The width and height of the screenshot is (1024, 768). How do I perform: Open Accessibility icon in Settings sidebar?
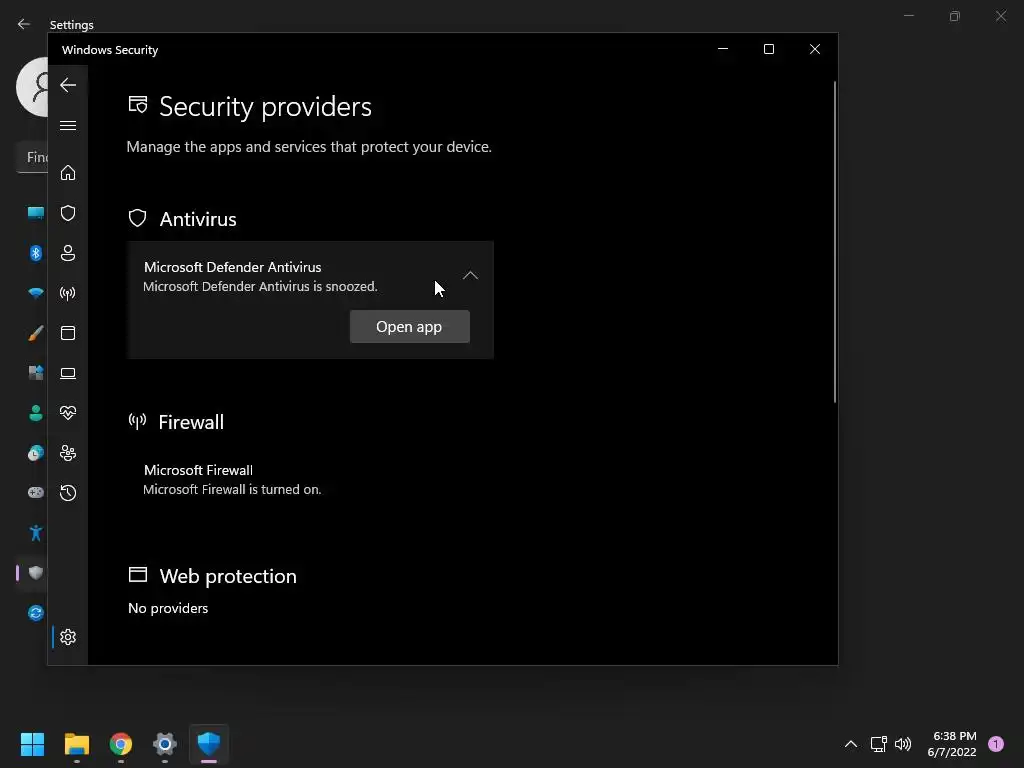click(35, 533)
